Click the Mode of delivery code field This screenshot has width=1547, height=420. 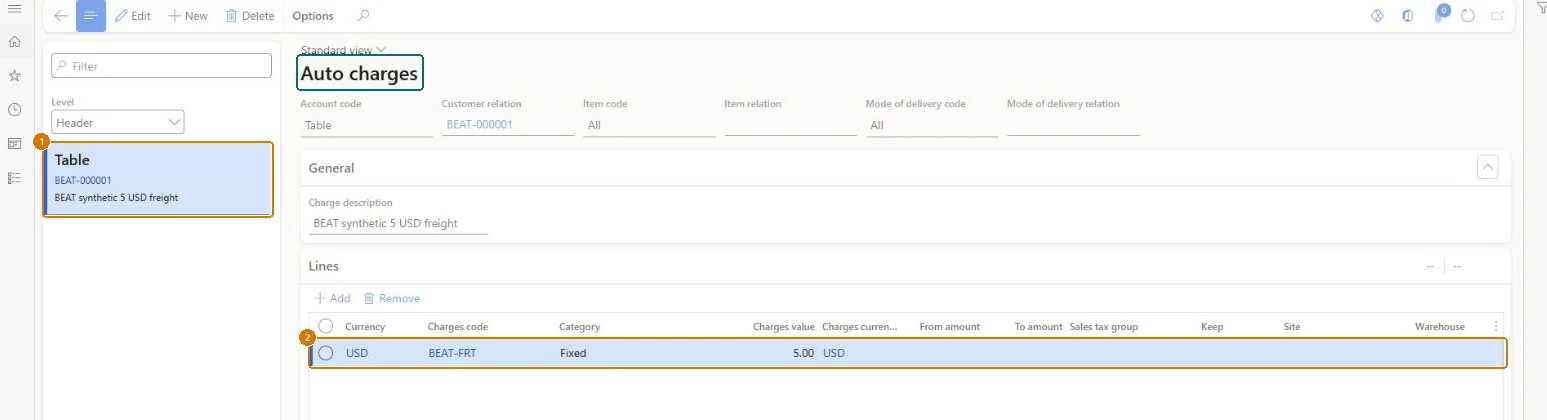931,125
